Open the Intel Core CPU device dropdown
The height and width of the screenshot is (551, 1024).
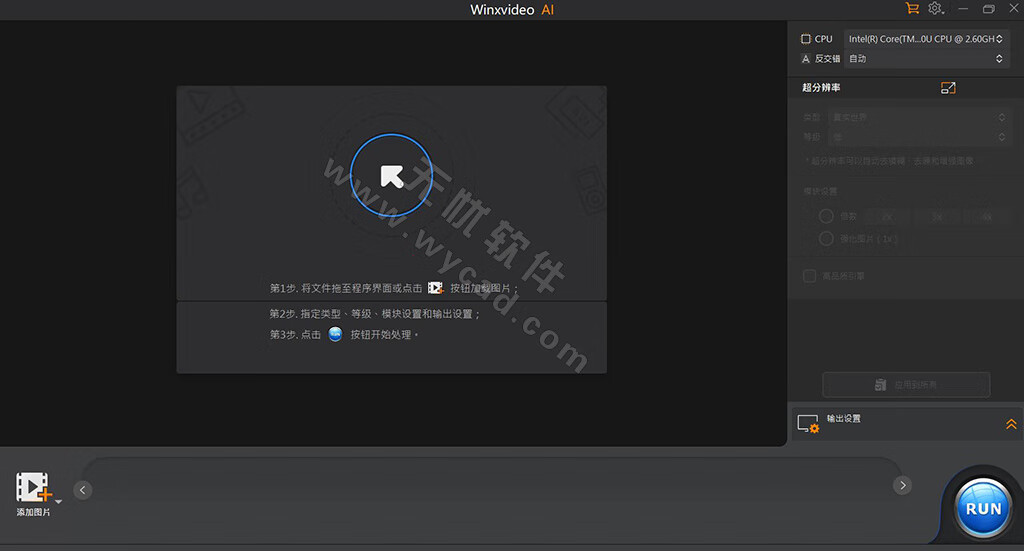pos(925,39)
